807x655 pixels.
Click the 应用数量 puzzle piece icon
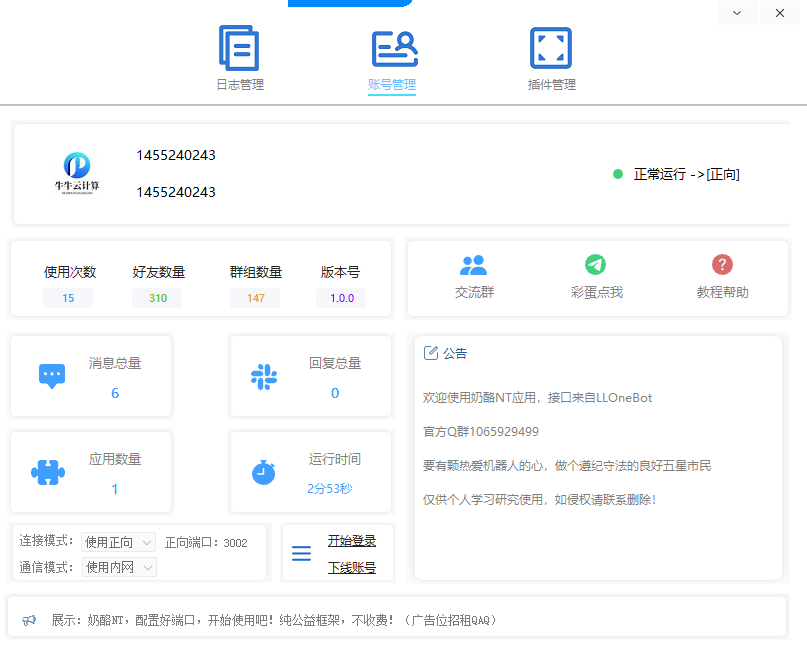pos(47,471)
